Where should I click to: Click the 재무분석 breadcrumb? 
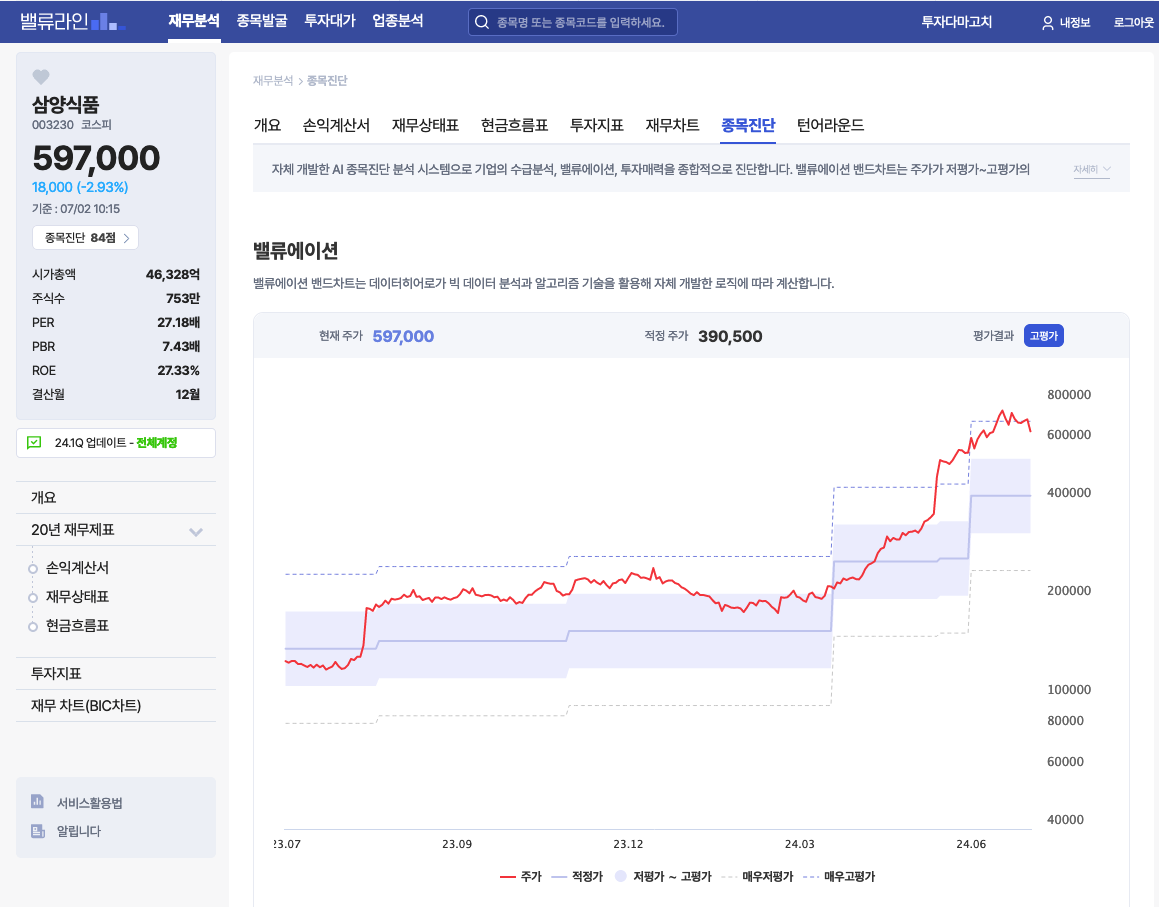click(273, 81)
